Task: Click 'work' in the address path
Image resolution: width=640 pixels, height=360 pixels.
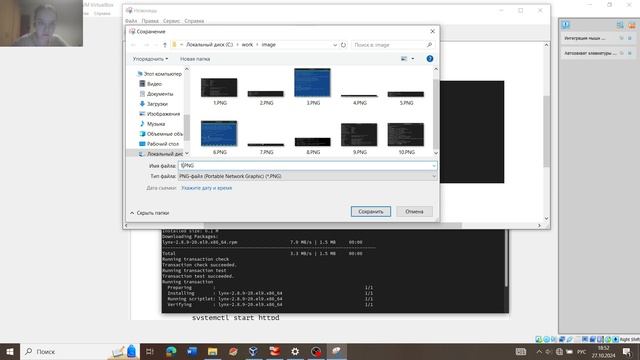Action: point(247,45)
